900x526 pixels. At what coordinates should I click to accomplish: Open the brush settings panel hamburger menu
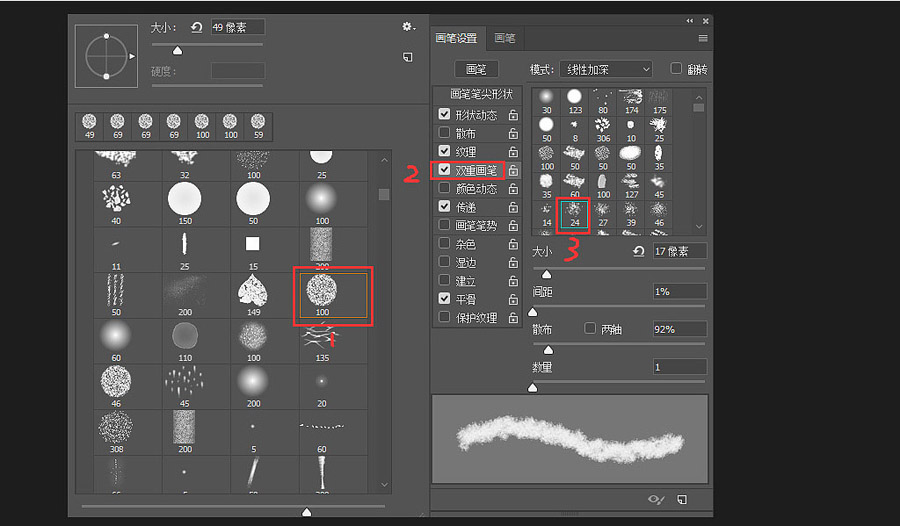(703, 38)
